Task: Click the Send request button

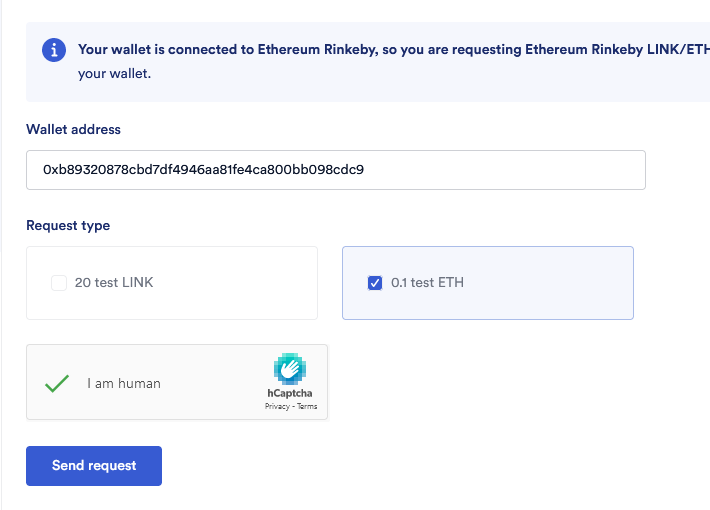Action: coord(94,466)
